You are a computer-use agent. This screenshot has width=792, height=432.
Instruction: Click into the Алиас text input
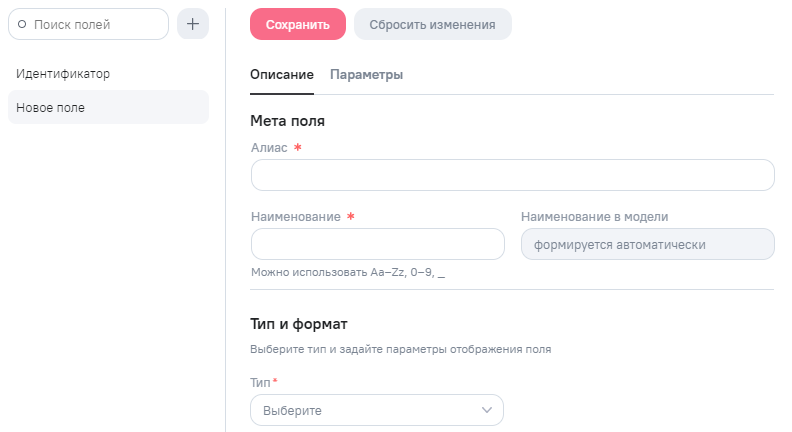tap(512, 175)
